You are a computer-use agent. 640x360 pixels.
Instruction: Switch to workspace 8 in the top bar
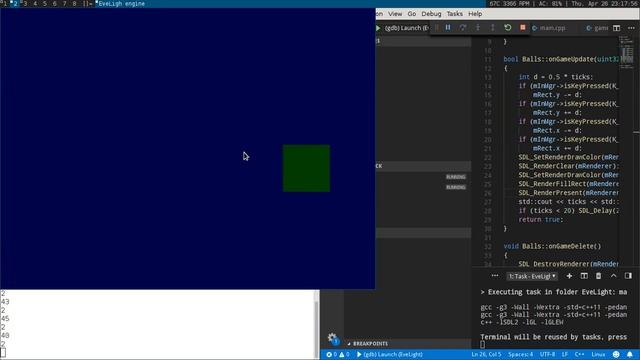pyautogui.click(x=74, y=3)
